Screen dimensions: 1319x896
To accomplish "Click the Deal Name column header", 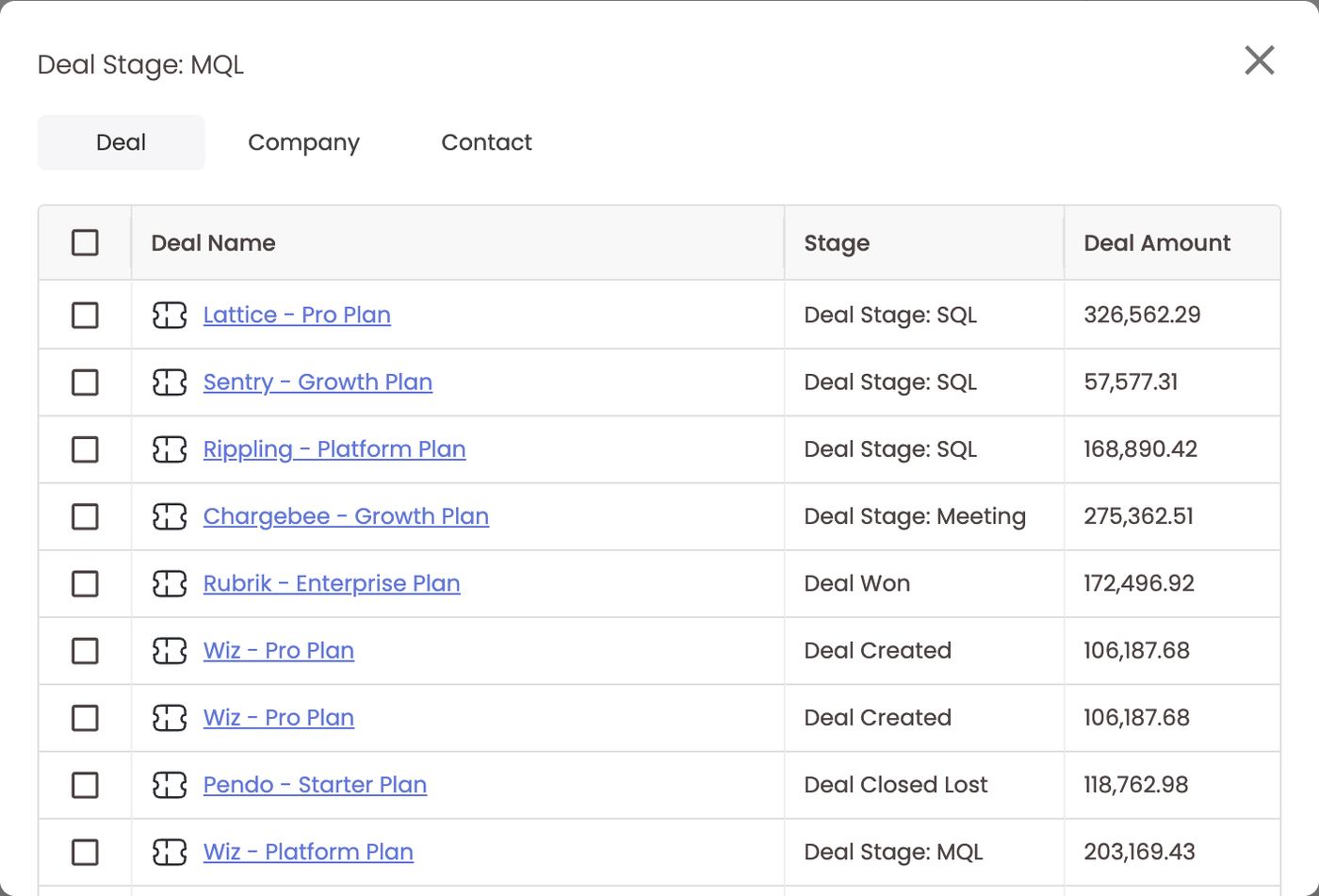I will point(458,243).
